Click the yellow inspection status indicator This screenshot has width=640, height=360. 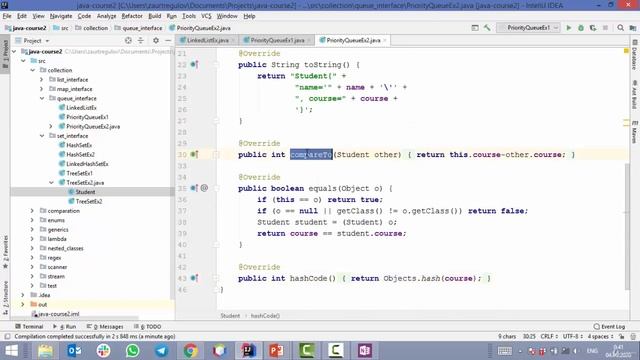627,51
